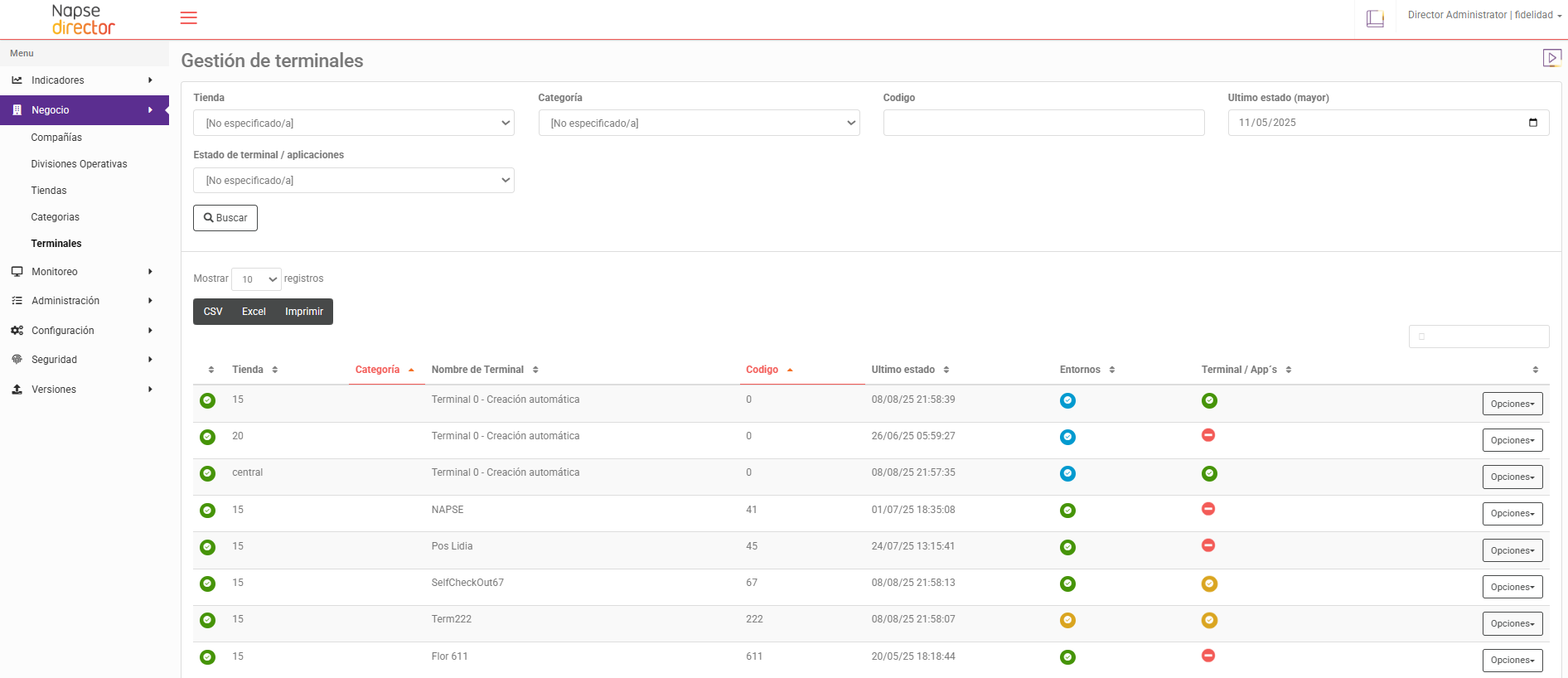This screenshot has width=1568, height=678.
Task: Open Opciones dropdown for Term222
Action: pos(1512,623)
